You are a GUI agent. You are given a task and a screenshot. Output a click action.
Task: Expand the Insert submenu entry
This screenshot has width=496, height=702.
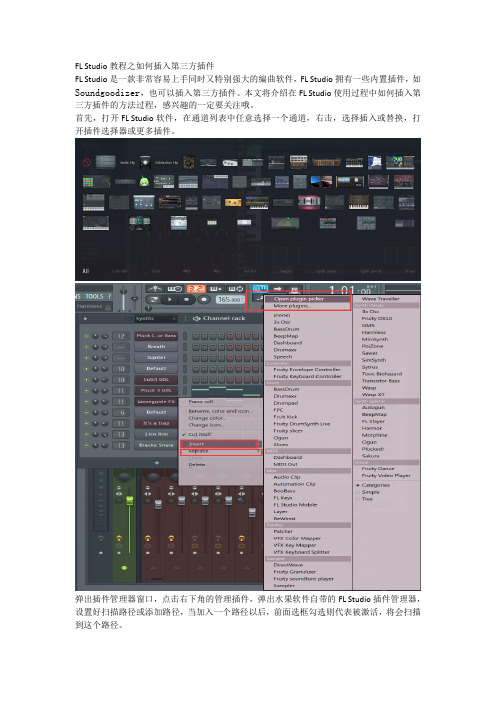(x=220, y=444)
